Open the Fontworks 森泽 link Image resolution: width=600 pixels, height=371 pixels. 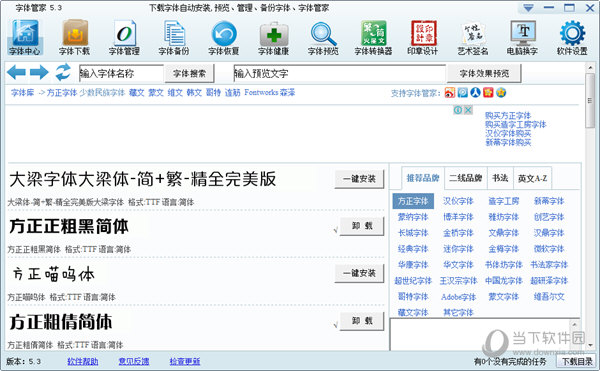pyautogui.click(x=270, y=93)
